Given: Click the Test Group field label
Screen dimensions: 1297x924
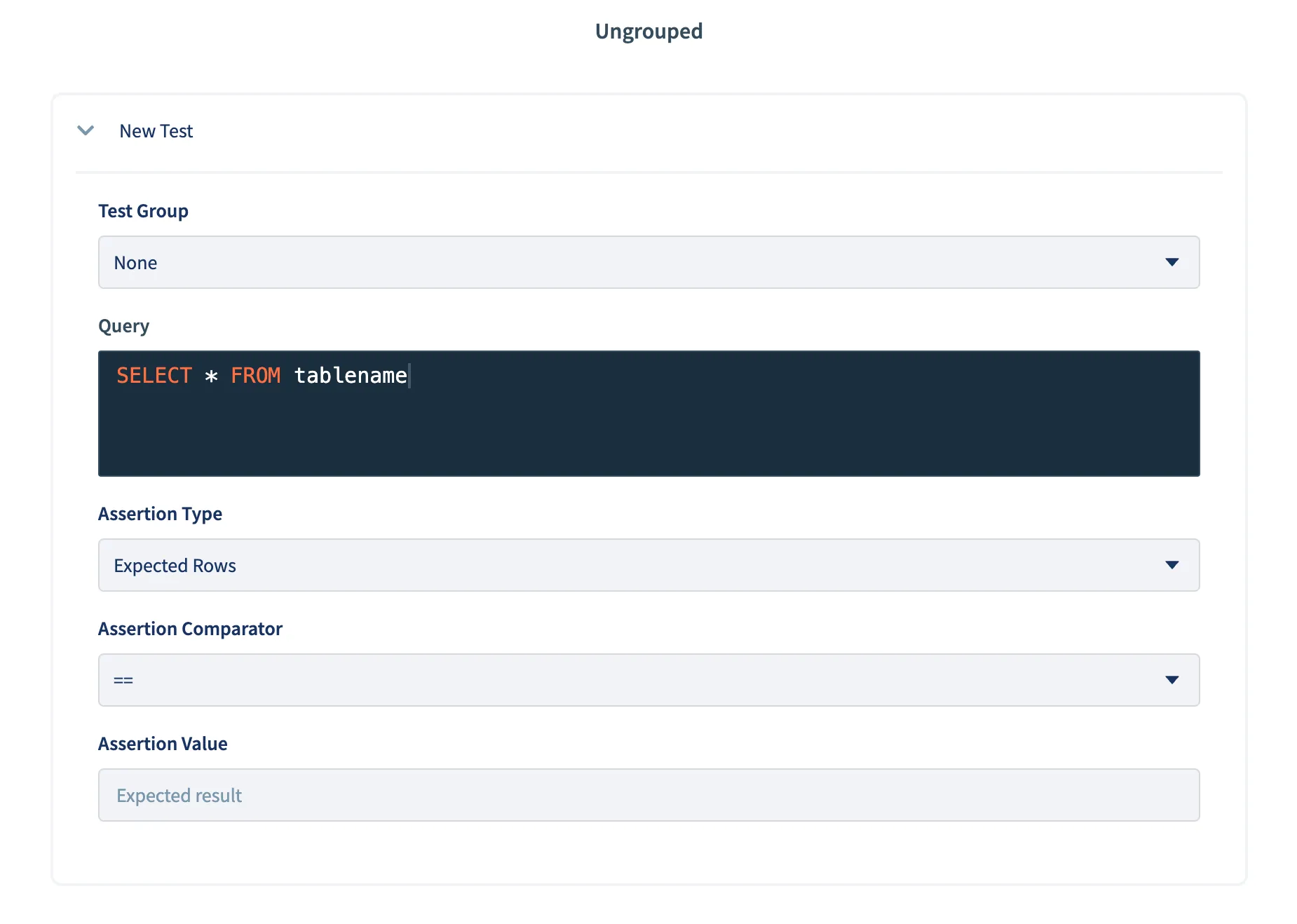Looking at the screenshot, I should [x=143, y=211].
